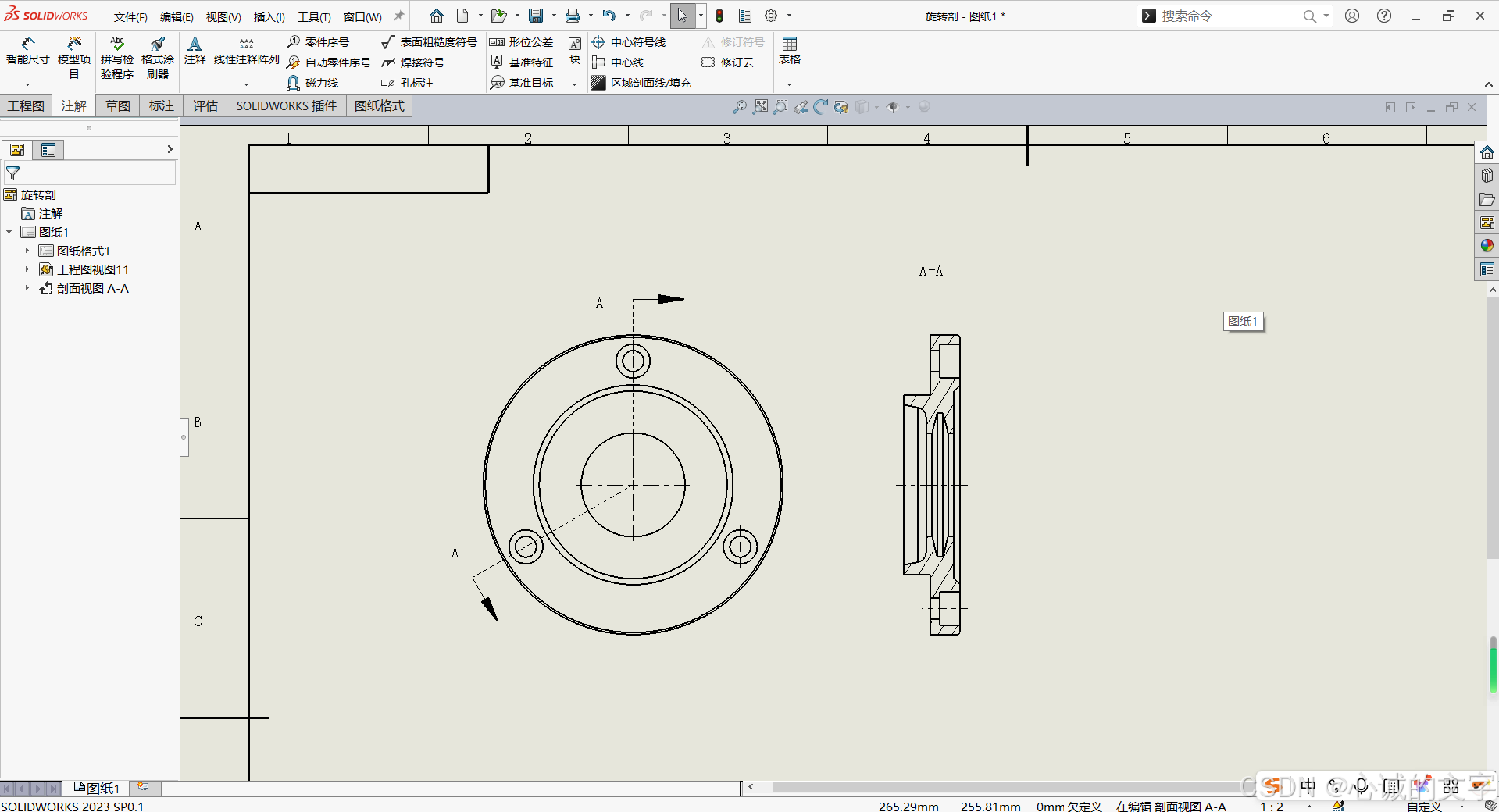Open the Print icon

click(573, 16)
